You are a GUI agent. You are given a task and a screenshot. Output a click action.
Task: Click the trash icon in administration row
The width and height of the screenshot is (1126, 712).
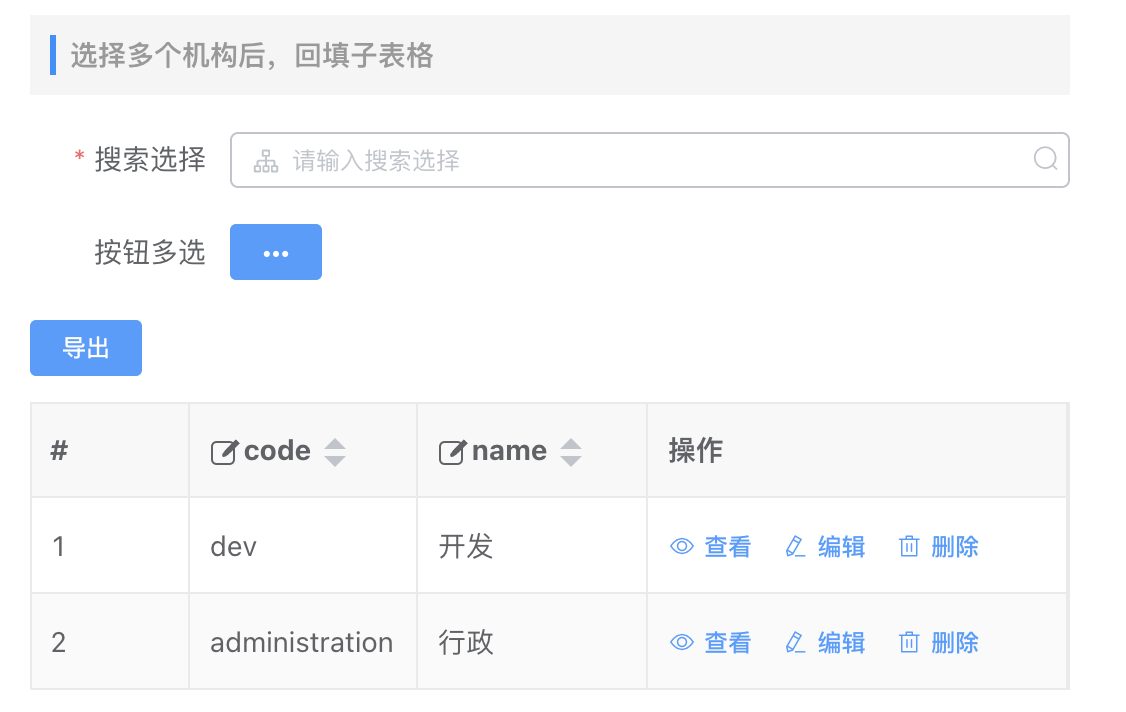[x=909, y=642]
